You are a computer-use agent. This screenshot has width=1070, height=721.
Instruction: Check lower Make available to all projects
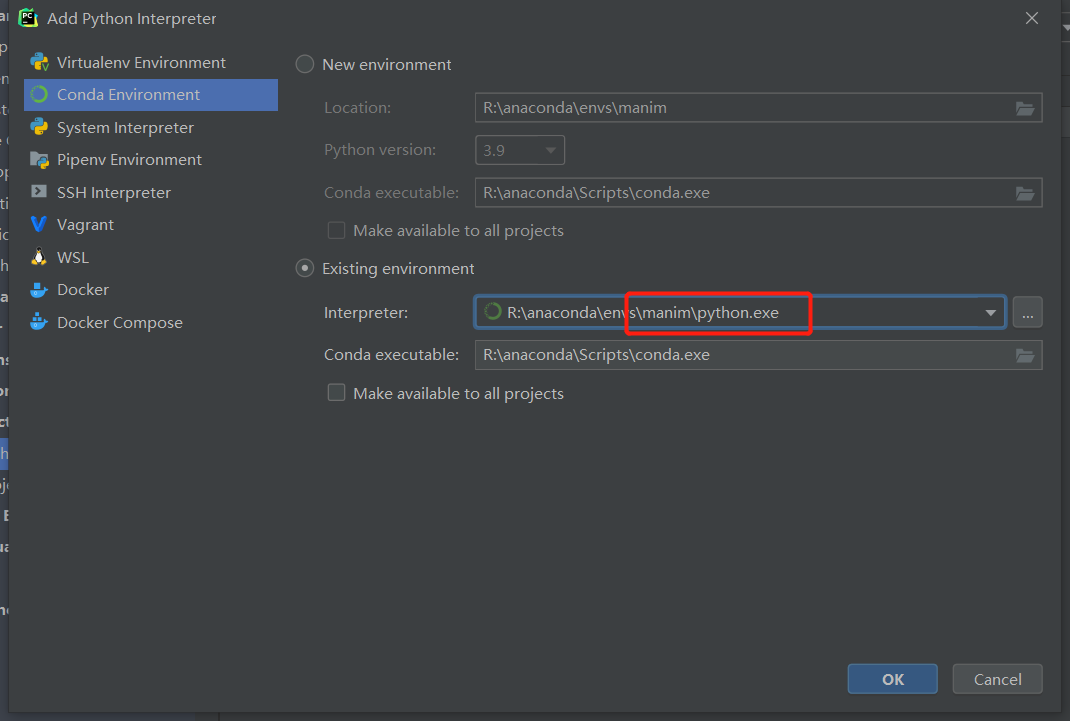point(336,393)
